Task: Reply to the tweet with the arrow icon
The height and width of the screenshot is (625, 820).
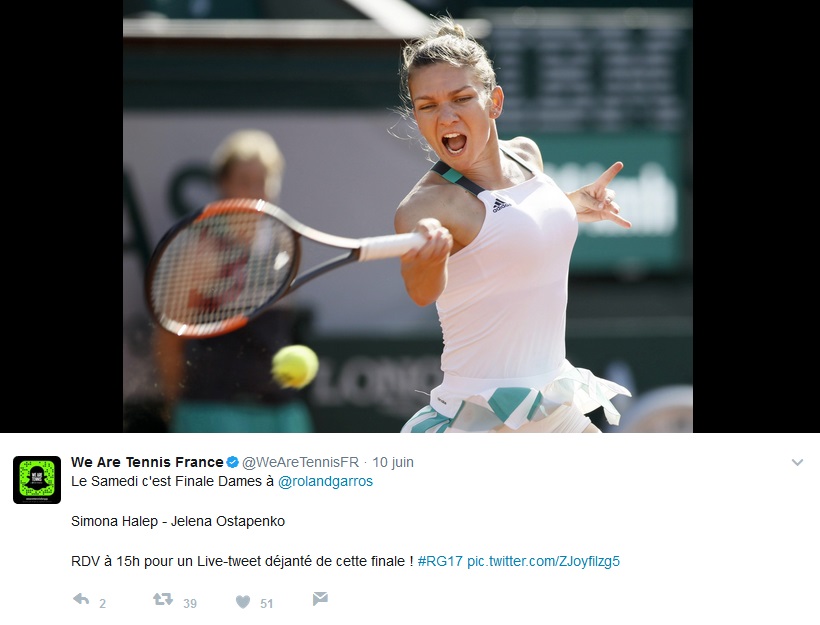Action: [81, 599]
